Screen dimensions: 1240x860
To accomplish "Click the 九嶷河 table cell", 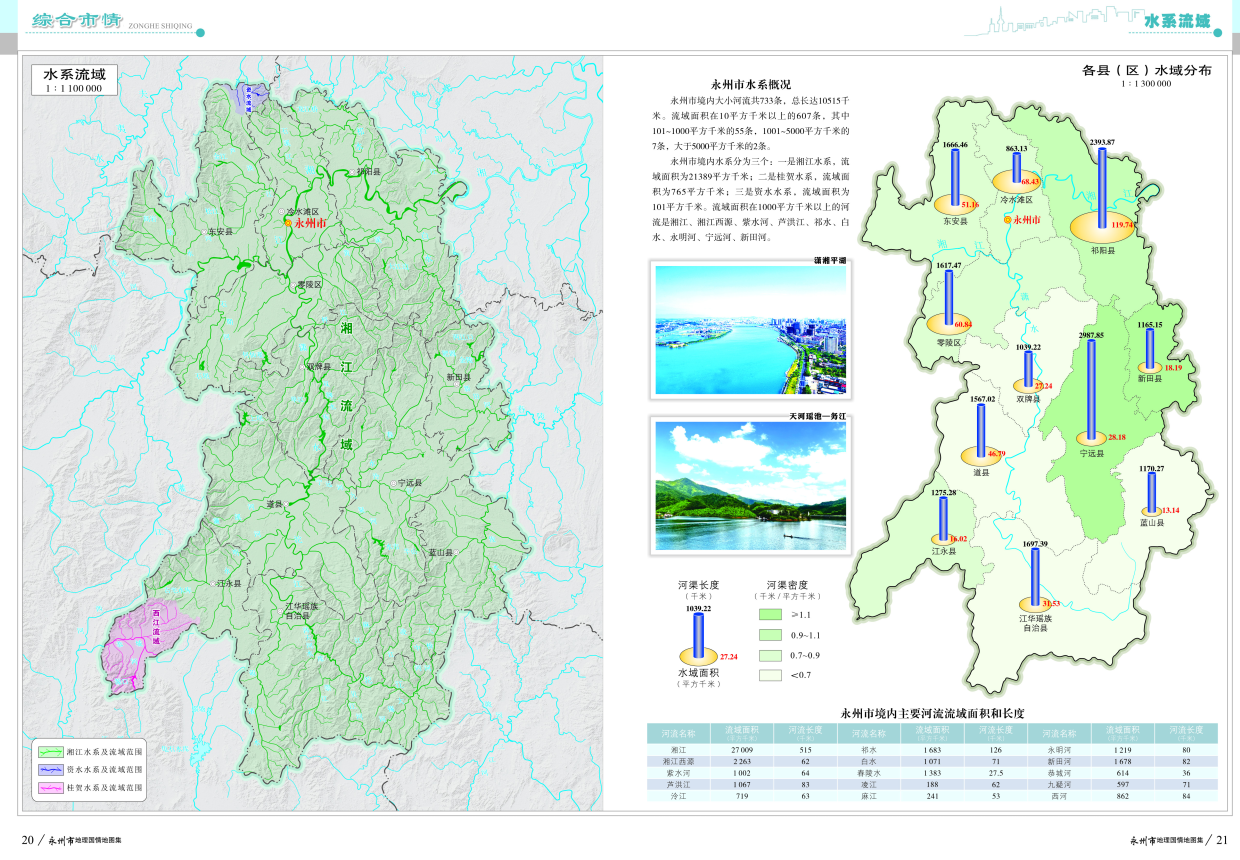I will point(1060,785).
